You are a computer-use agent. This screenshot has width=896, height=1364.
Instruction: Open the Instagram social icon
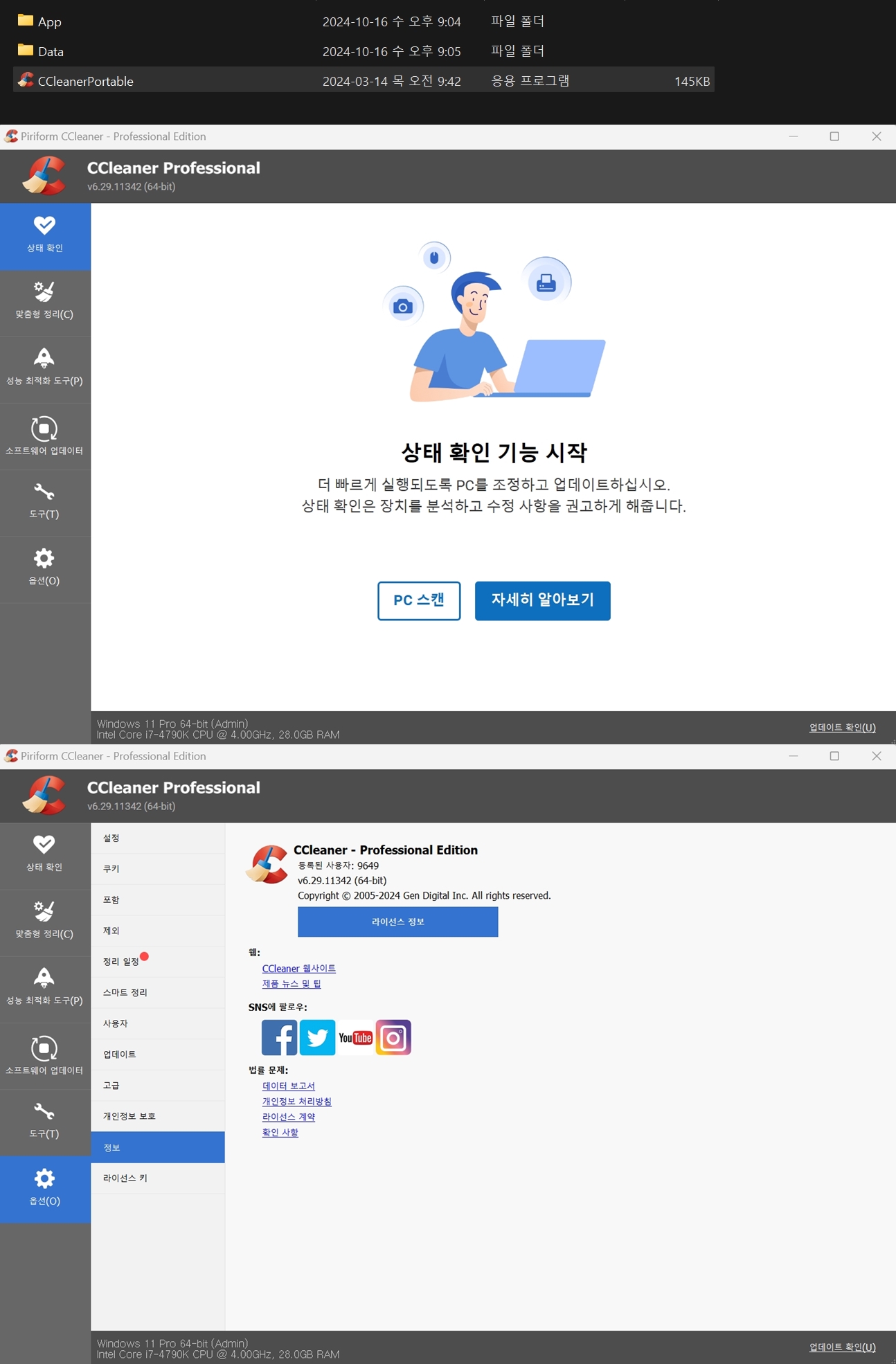coord(393,1037)
